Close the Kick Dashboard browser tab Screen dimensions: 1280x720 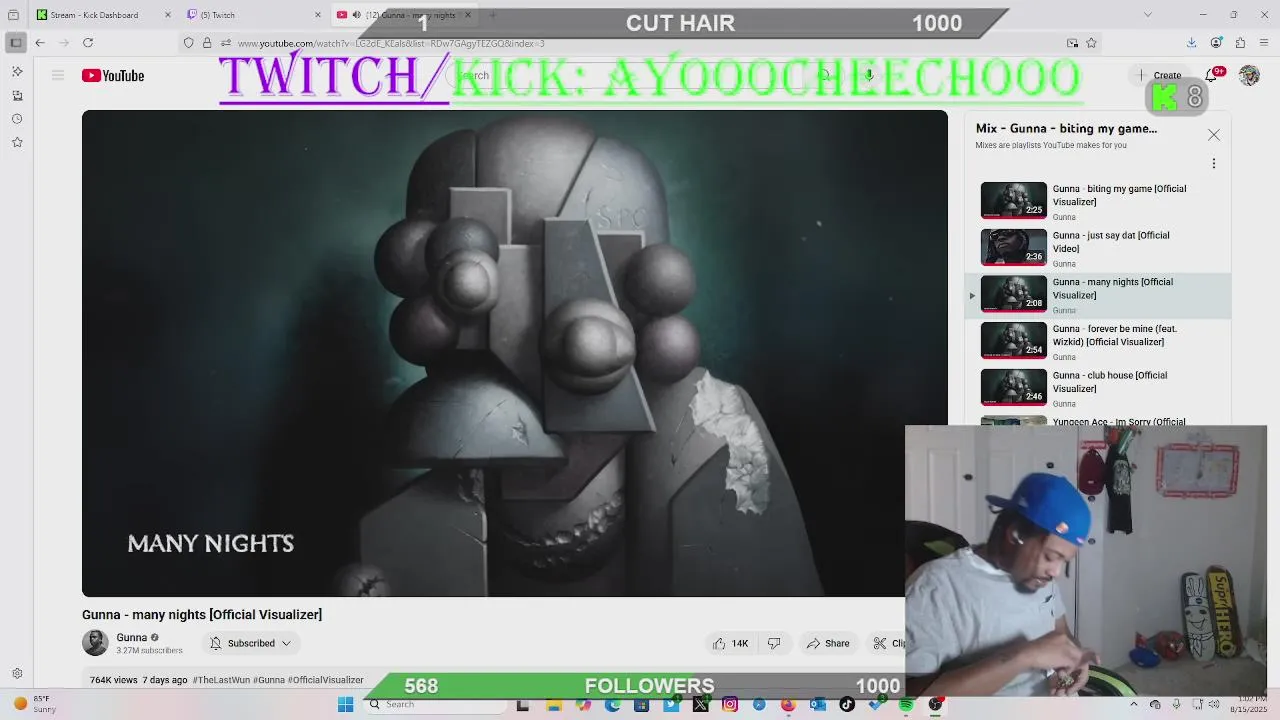[167, 15]
